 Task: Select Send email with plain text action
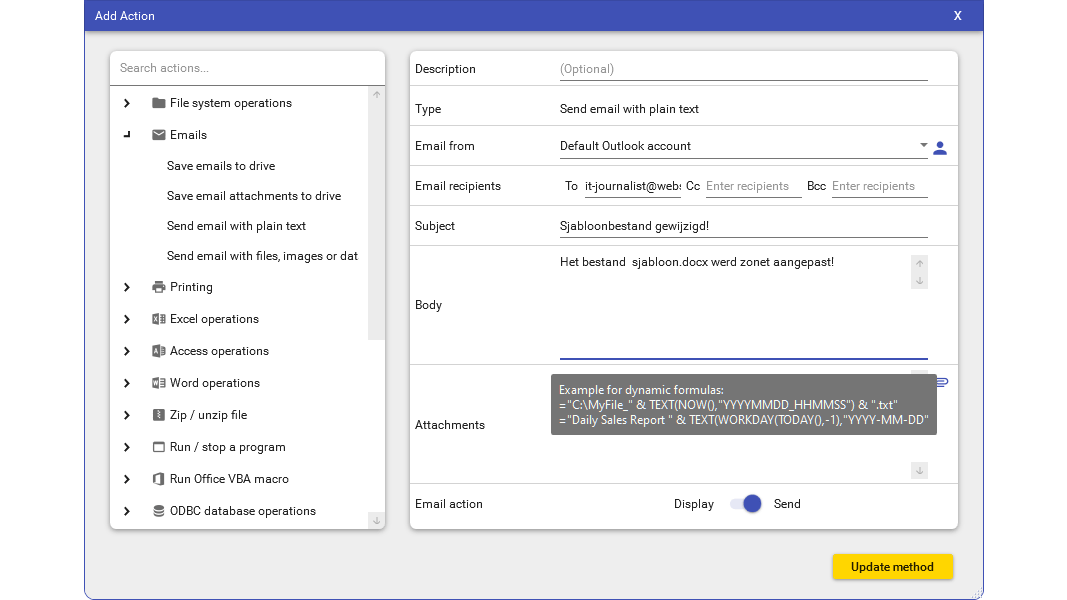click(x=236, y=226)
